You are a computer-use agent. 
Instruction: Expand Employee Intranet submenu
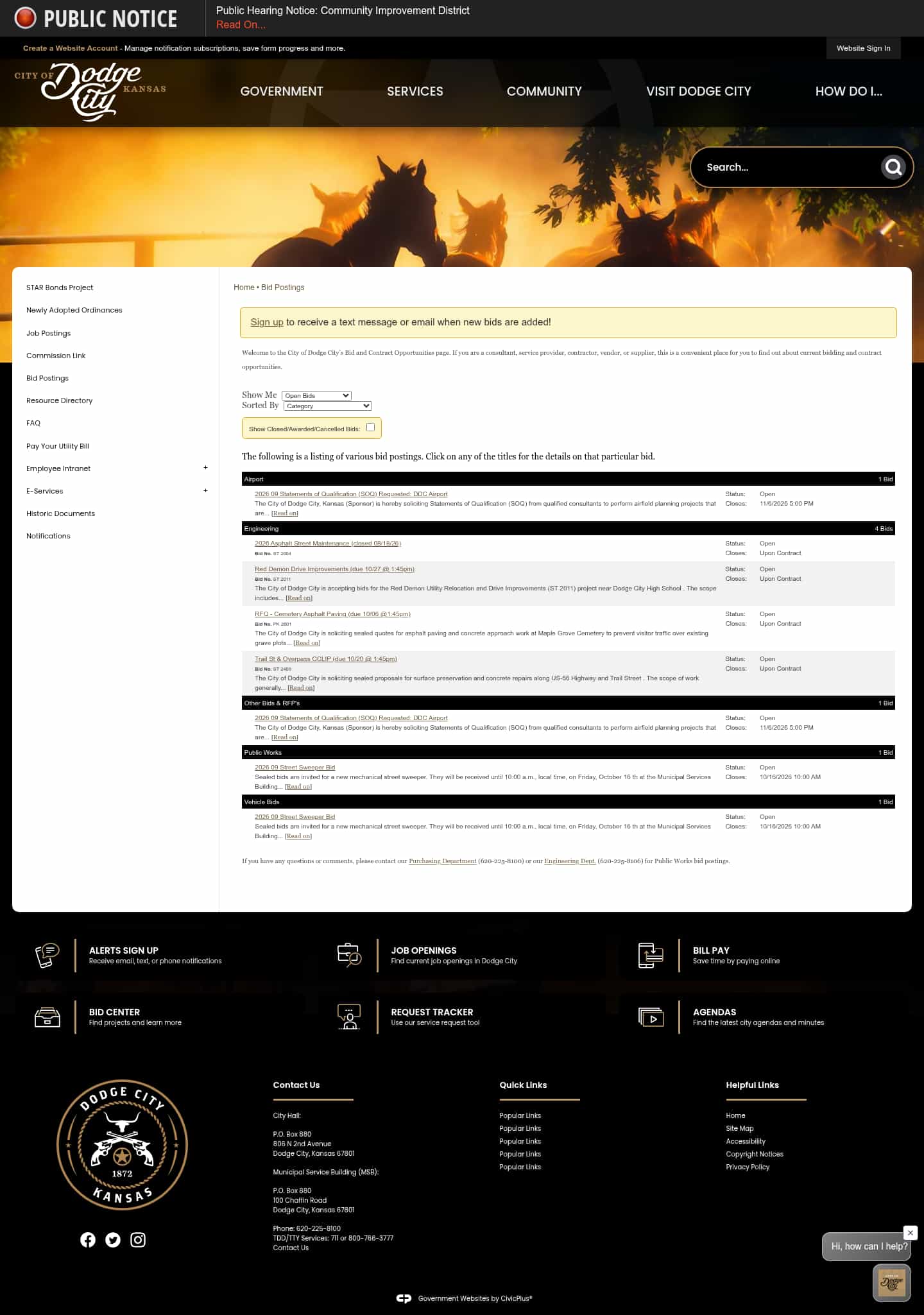coord(205,468)
